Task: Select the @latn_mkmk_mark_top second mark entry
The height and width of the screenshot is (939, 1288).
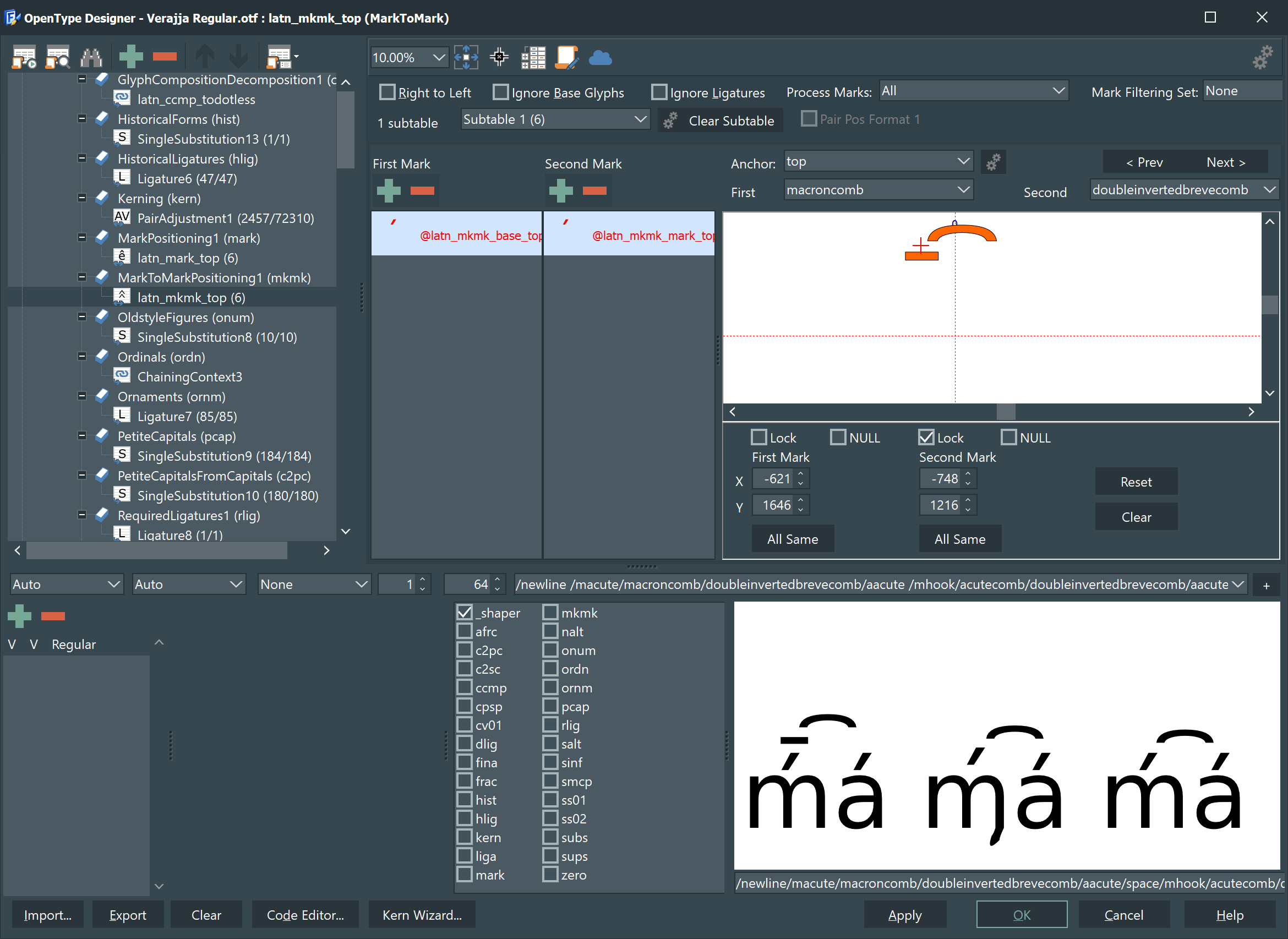Action: (629, 233)
